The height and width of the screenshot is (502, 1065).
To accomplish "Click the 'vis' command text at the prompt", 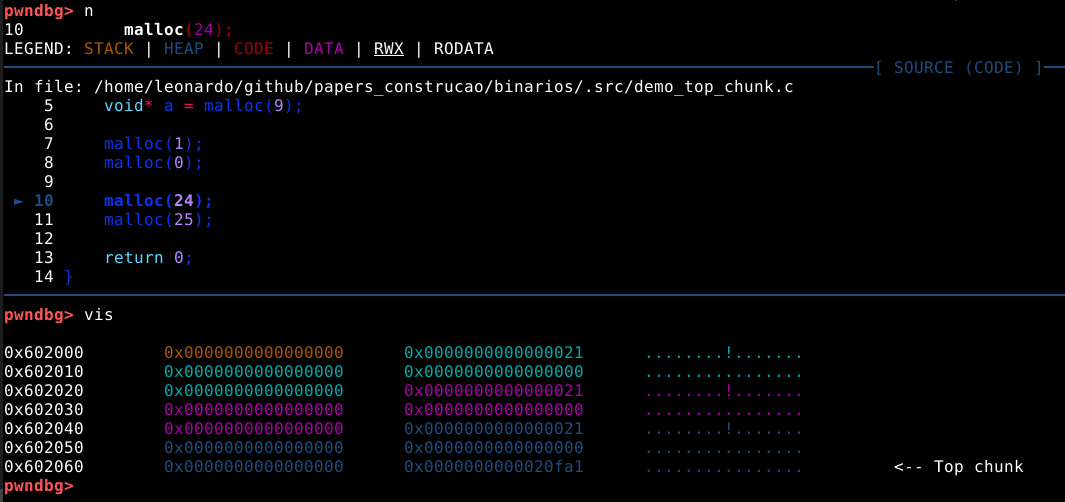I will coord(99,315).
